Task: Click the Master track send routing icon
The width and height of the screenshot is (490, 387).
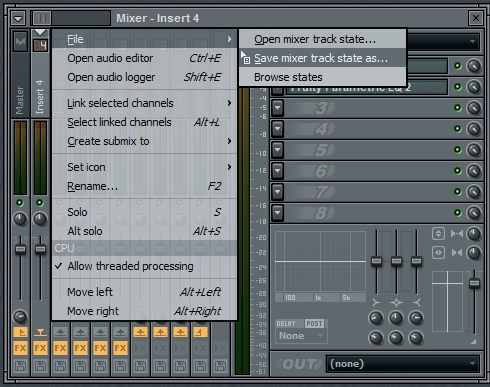Action: click(x=20, y=332)
